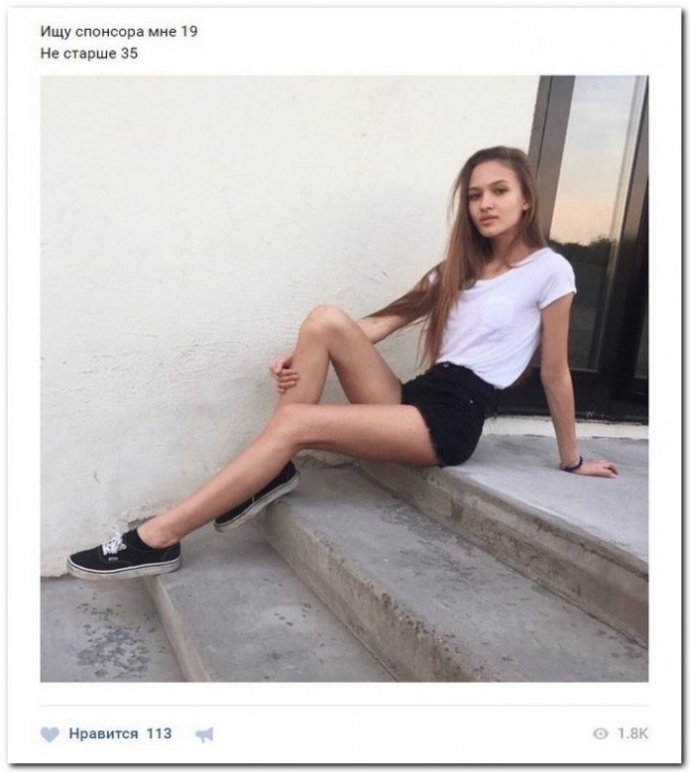
Task: Like the post via Нравится label
Action: 103,734
